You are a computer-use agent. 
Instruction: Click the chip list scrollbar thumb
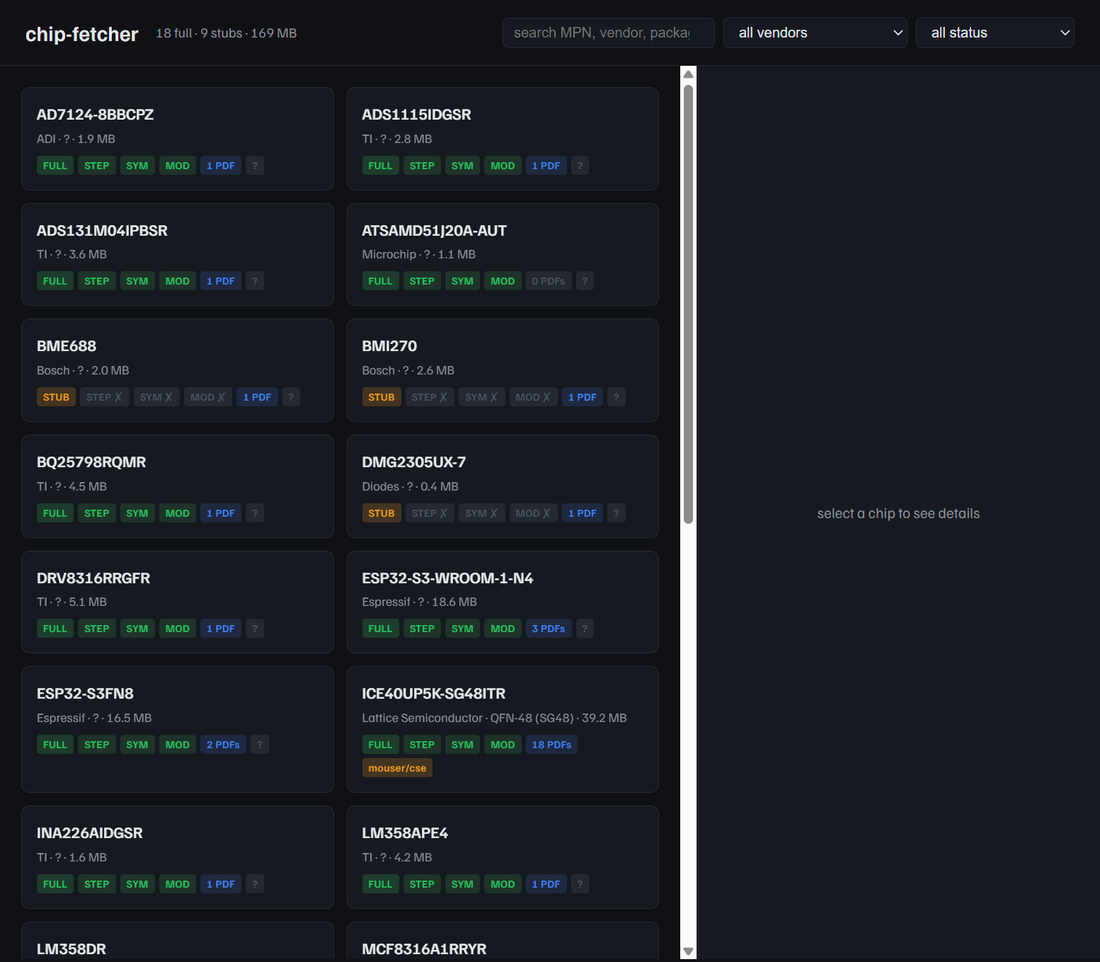tap(688, 304)
